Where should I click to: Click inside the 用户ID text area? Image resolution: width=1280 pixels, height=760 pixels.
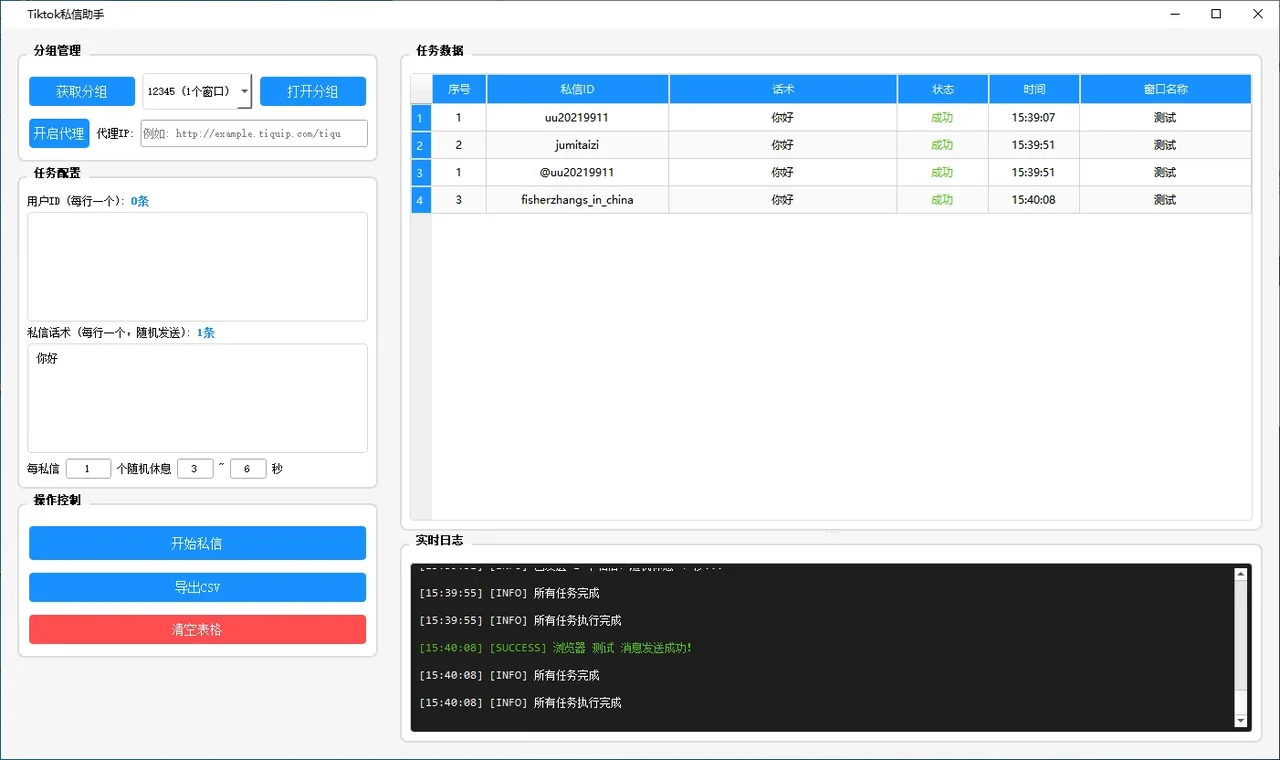pos(197,266)
